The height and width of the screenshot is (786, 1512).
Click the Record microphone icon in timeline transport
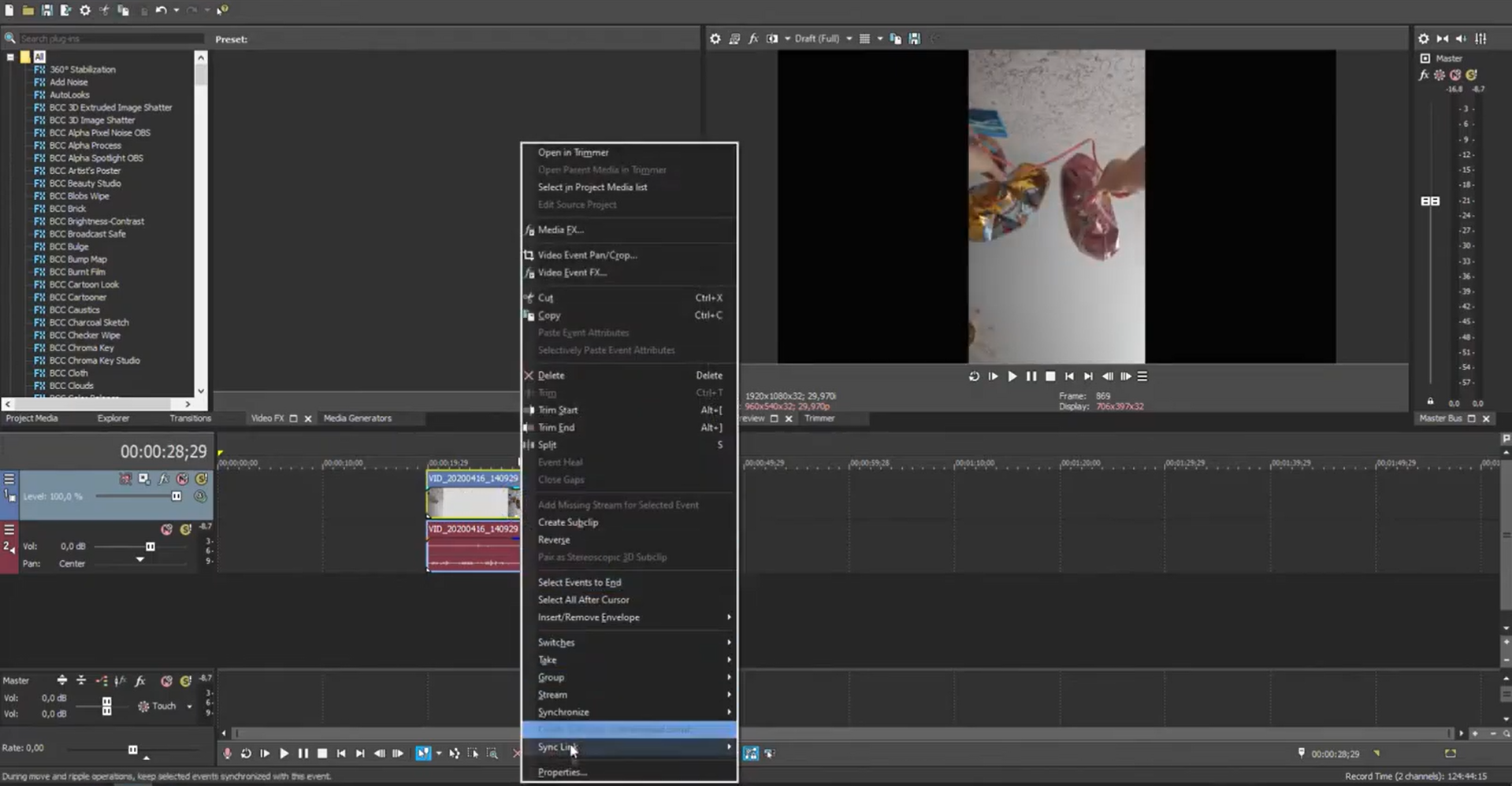point(227,754)
